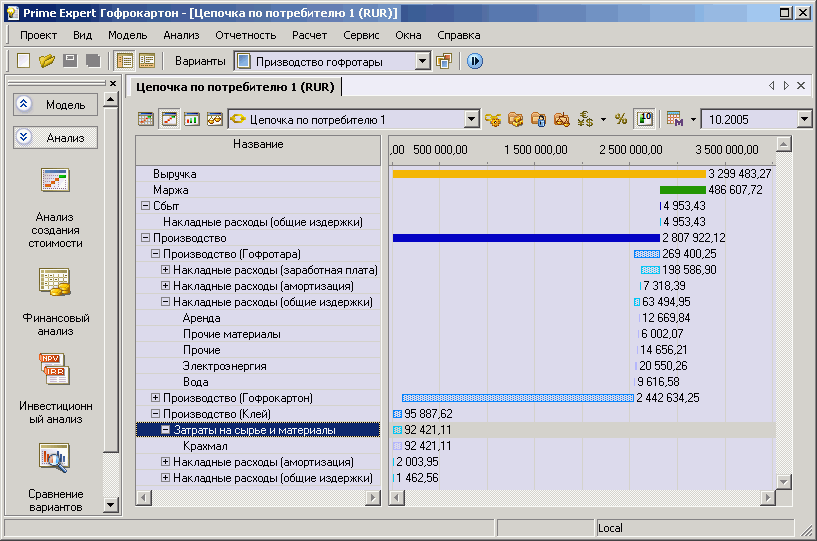Viewport: 817px width, 541px height.
Task: Select the Крахмал row
Action: (258, 446)
